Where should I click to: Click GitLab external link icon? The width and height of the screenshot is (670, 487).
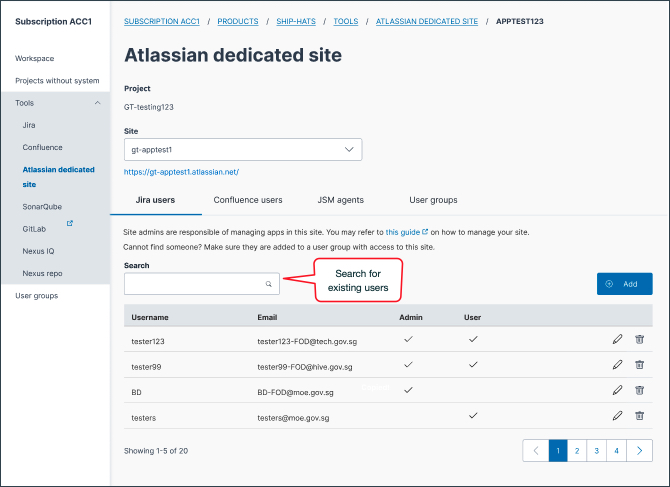point(70,223)
